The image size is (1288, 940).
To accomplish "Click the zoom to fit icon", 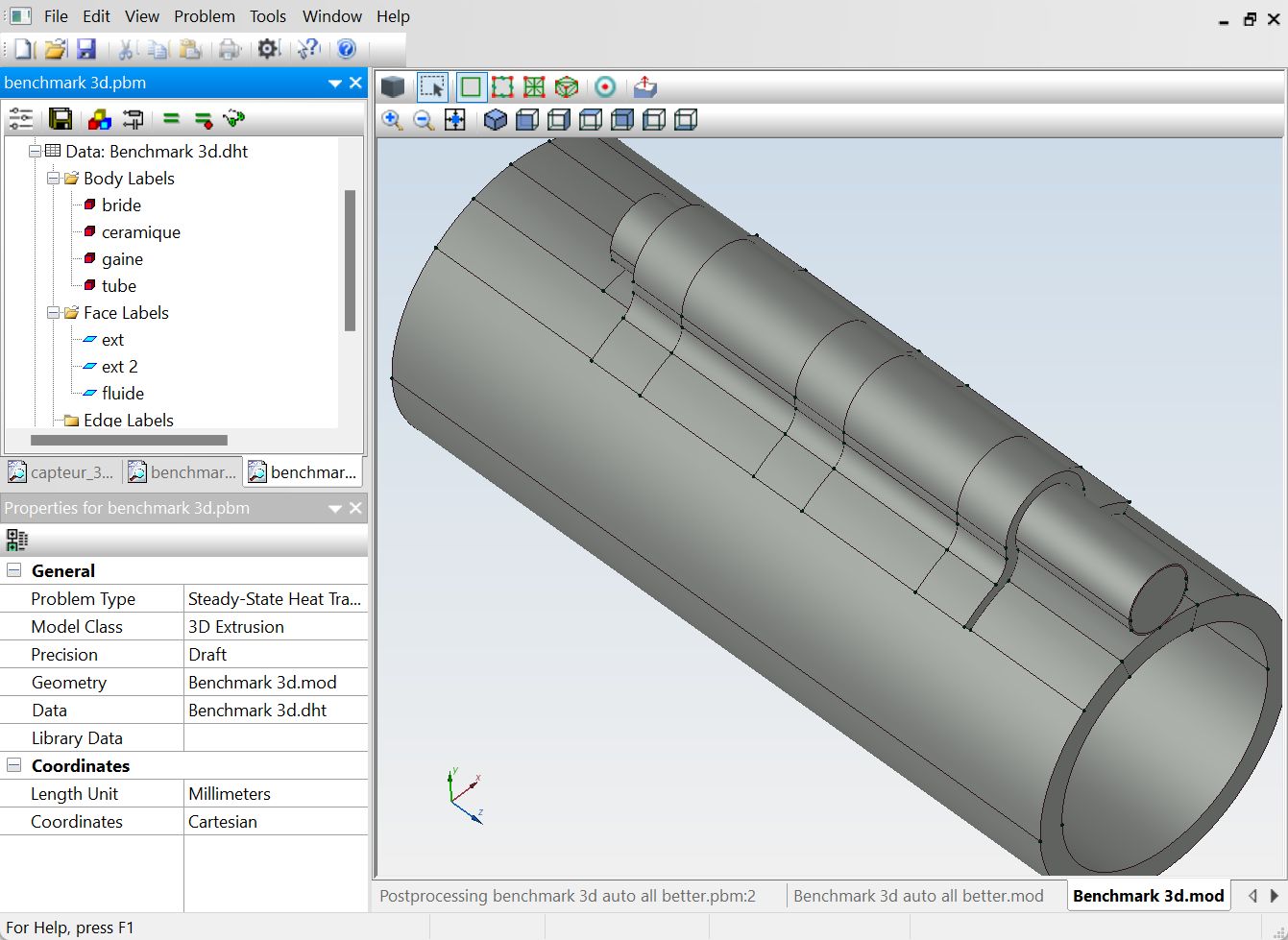I will tap(455, 120).
